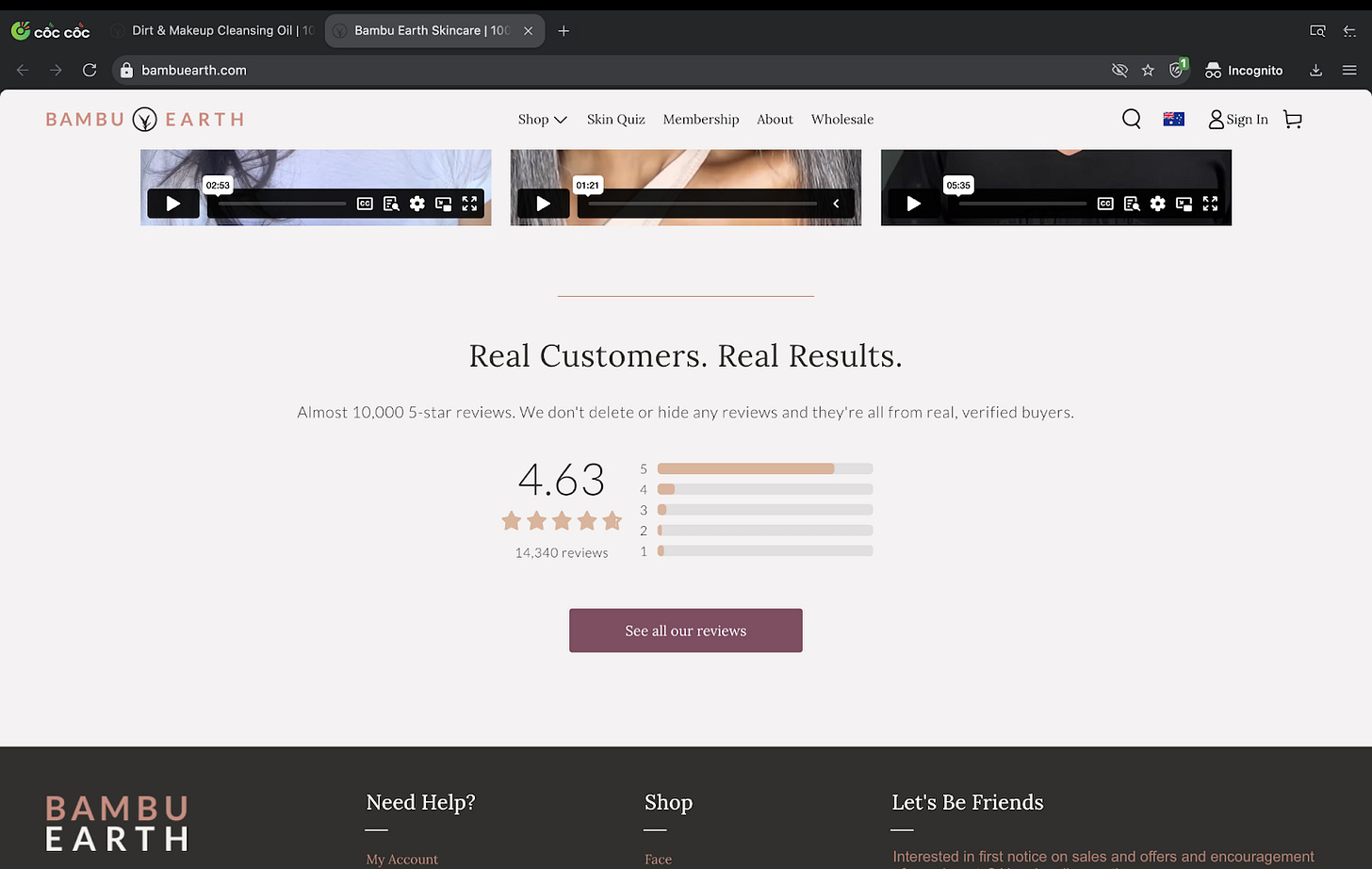Click the 3-star rating bar
The height and width of the screenshot is (869, 1372).
click(x=765, y=510)
